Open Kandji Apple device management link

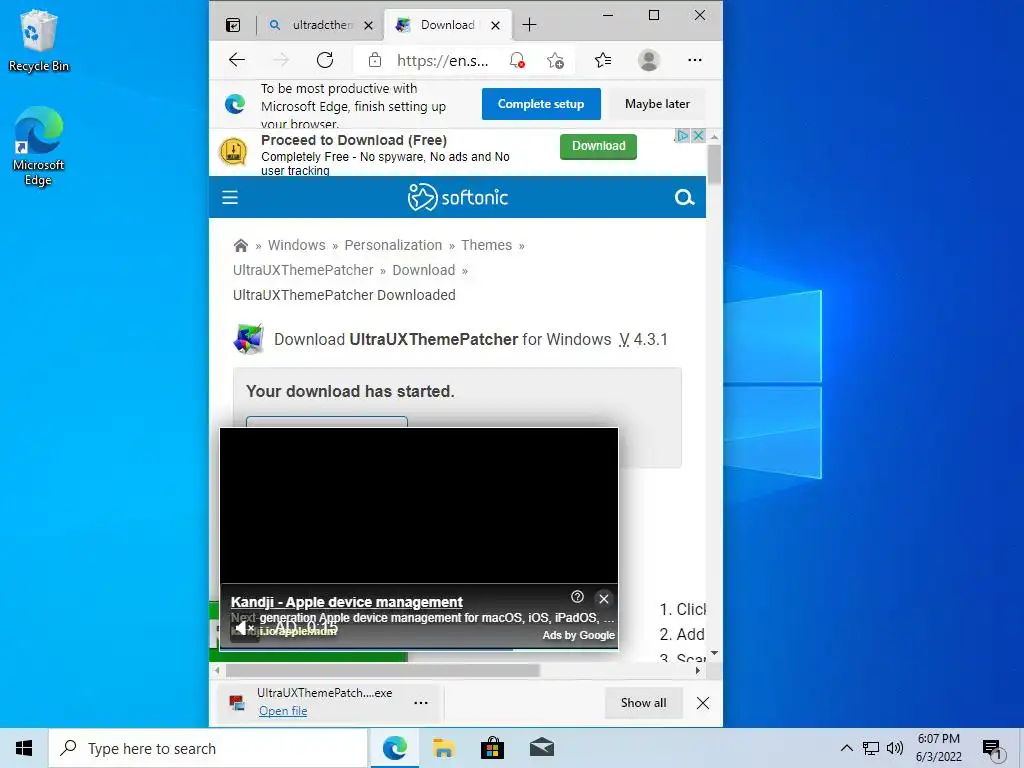click(x=347, y=602)
